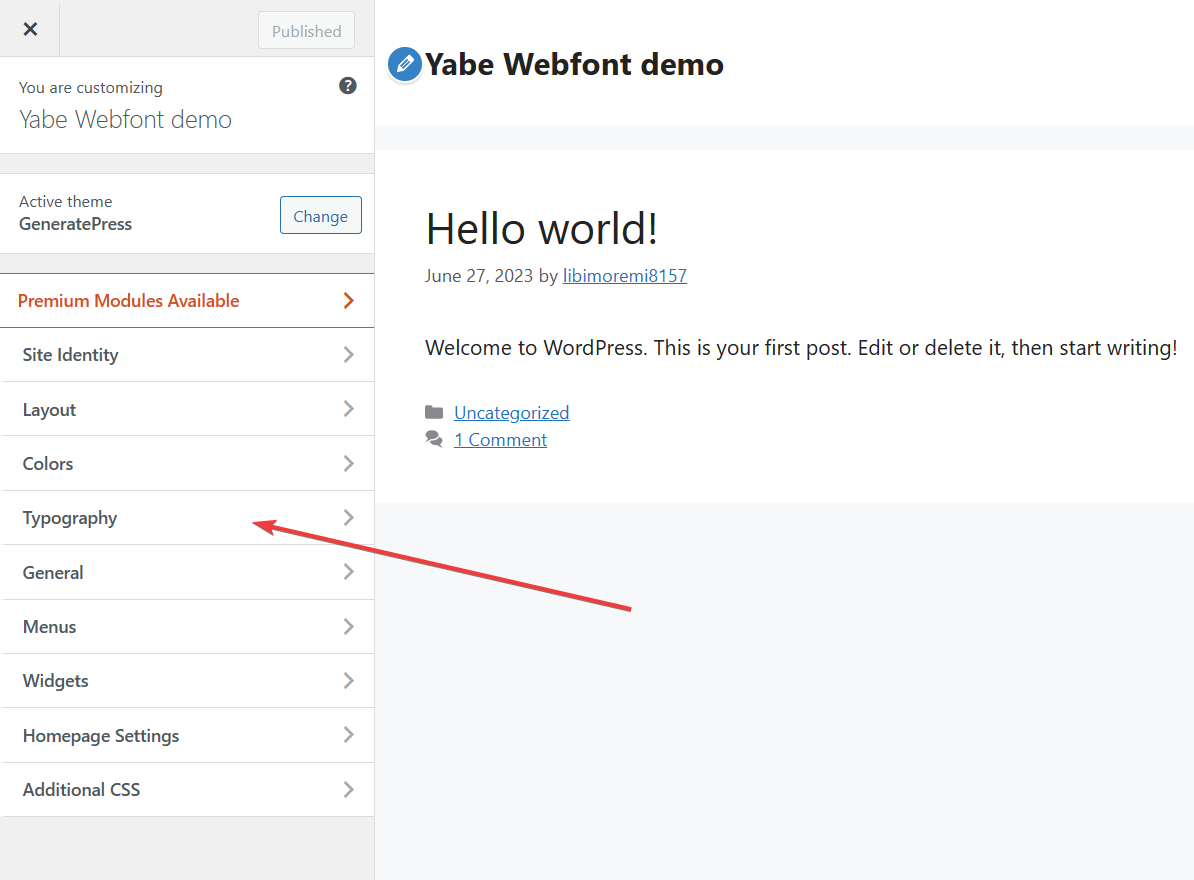
Task: Click the Hello world! post heading
Action: point(541,228)
